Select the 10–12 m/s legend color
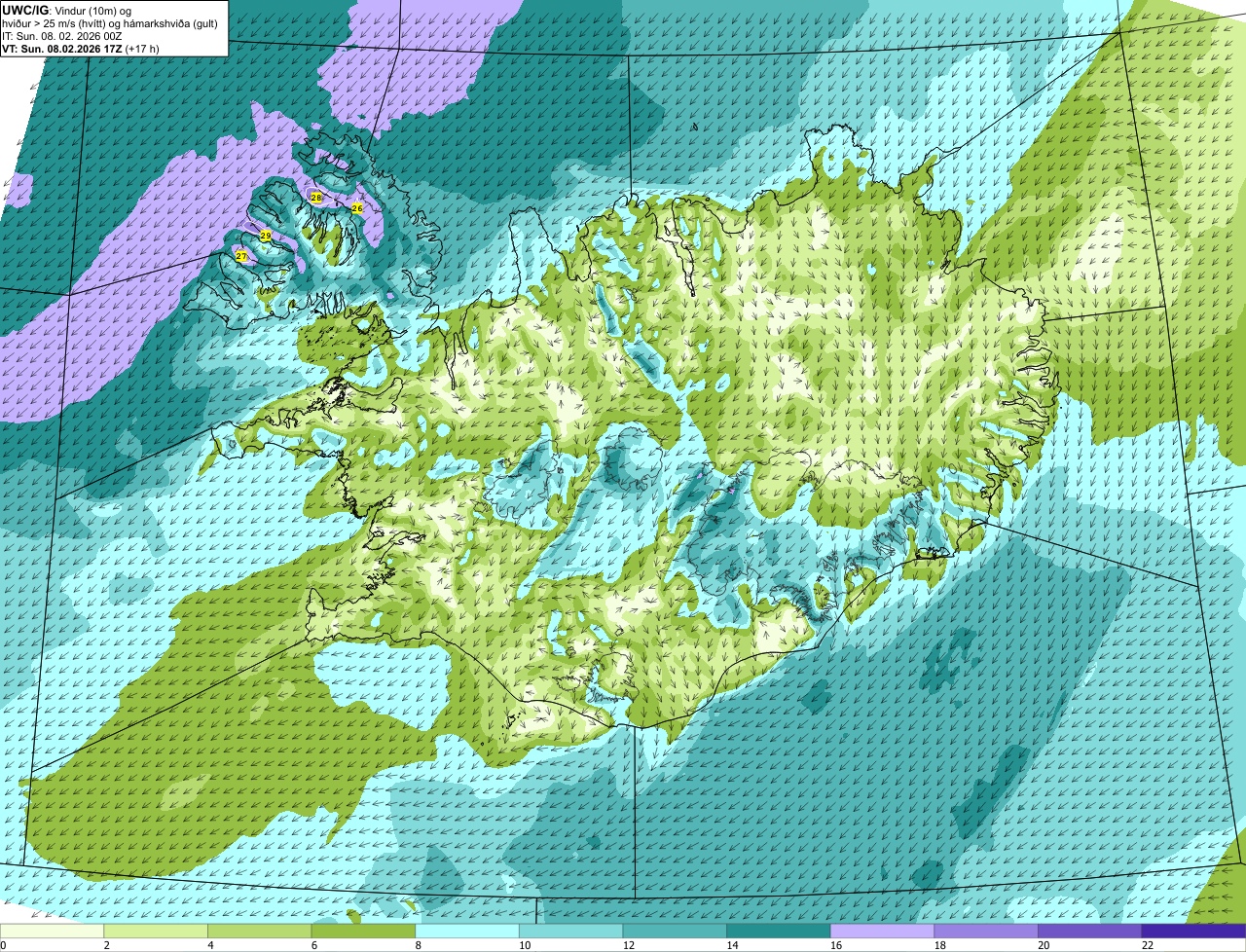The height and width of the screenshot is (952, 1246). (x=571, y=931)
